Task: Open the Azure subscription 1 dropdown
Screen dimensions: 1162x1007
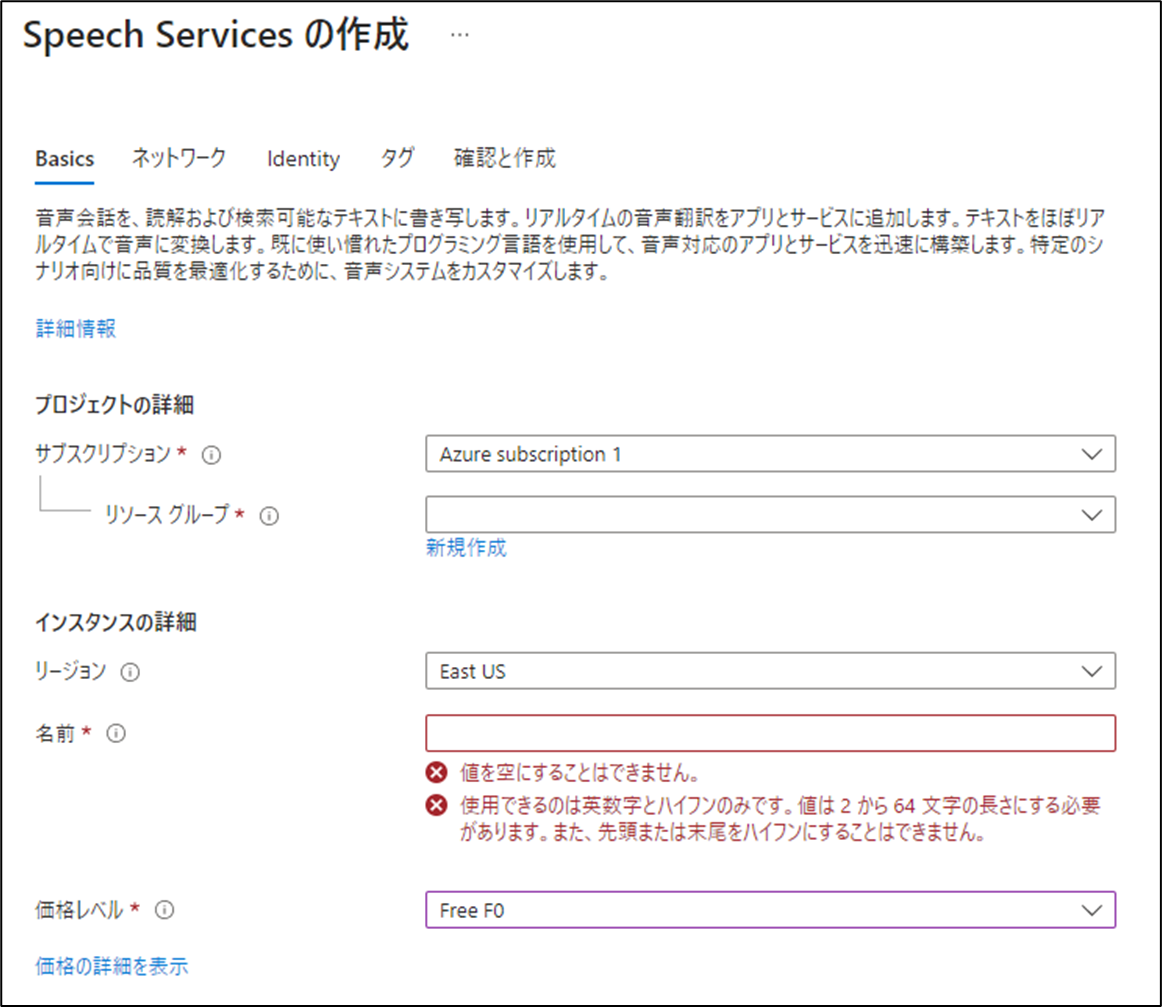Action: [770, 453]
